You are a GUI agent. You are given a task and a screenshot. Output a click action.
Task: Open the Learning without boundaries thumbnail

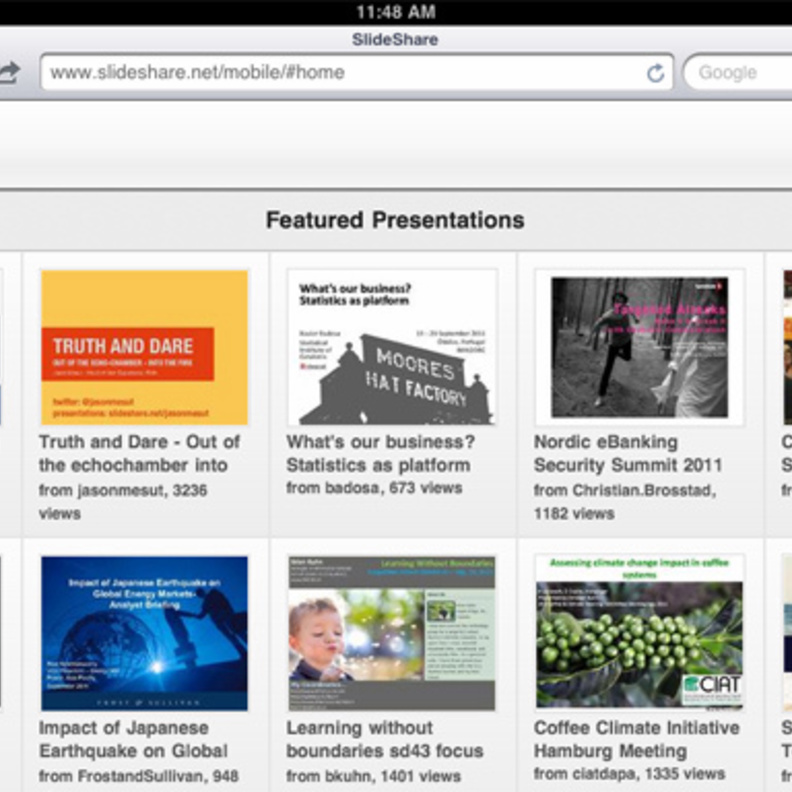(x=392, y=633)
